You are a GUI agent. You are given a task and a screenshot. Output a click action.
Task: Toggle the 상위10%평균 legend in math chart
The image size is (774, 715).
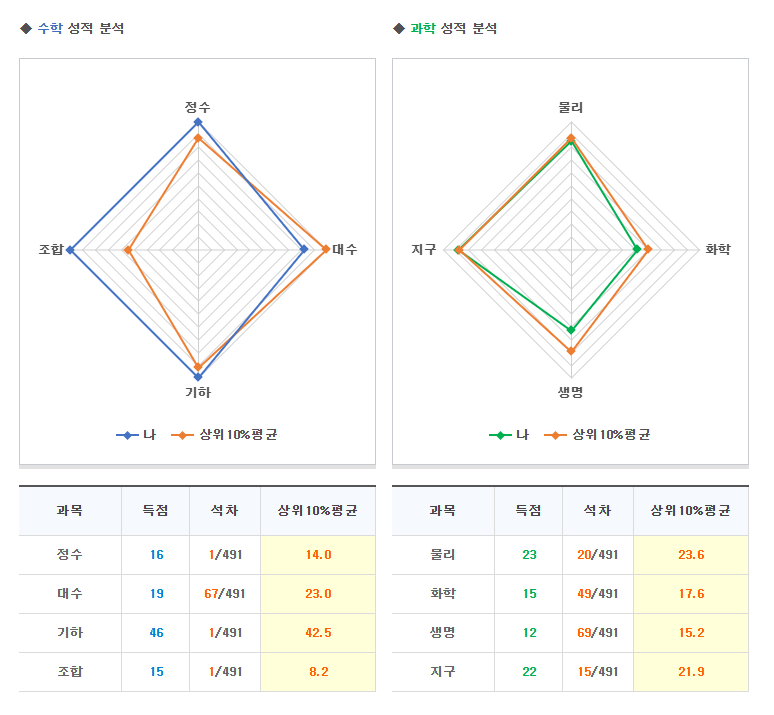[x=226, y=435]
